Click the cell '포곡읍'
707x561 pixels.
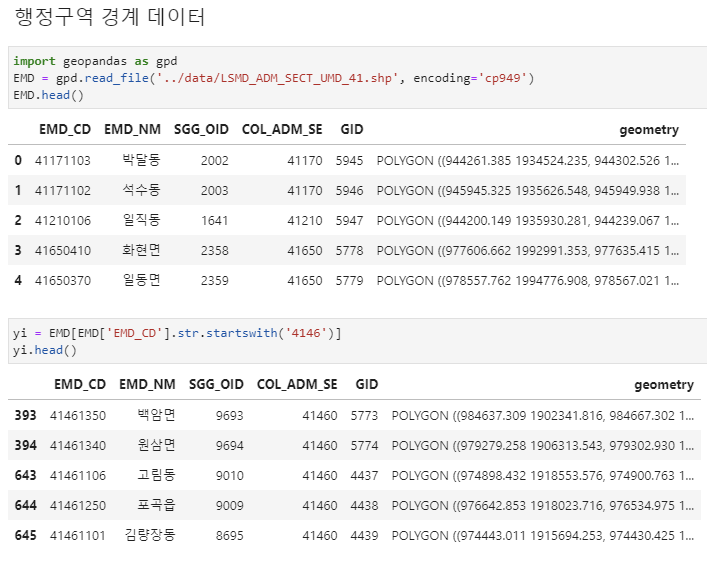point(156,505)
